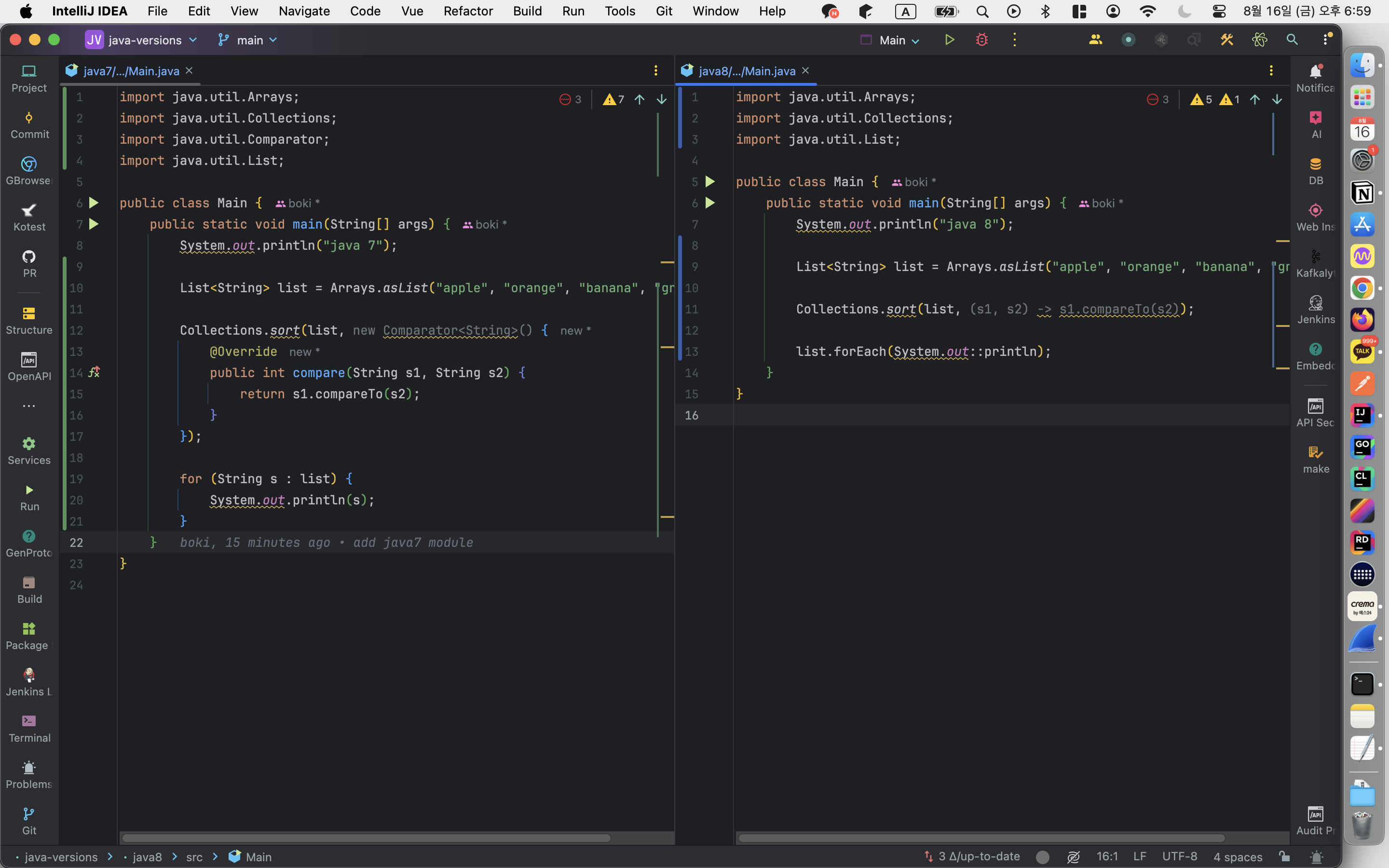This screenshot has width=1389, height=868.
Task: Open the Problems tool window
Action: tap(29, 774)
